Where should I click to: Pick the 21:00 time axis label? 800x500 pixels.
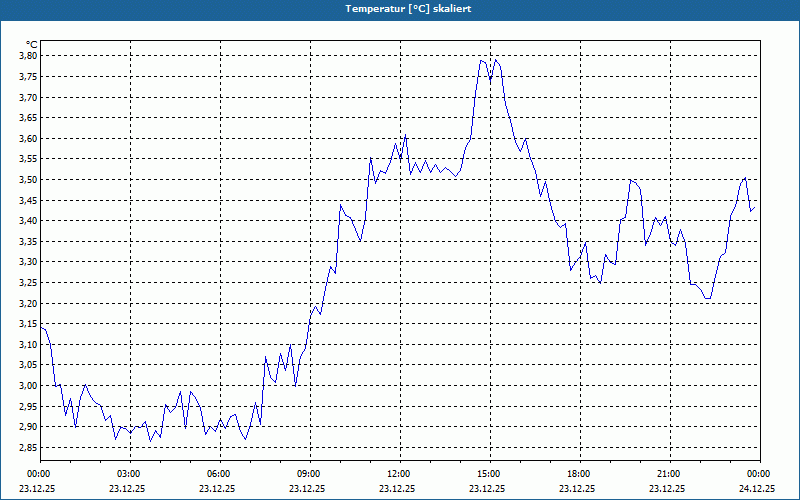click(668, 474)
